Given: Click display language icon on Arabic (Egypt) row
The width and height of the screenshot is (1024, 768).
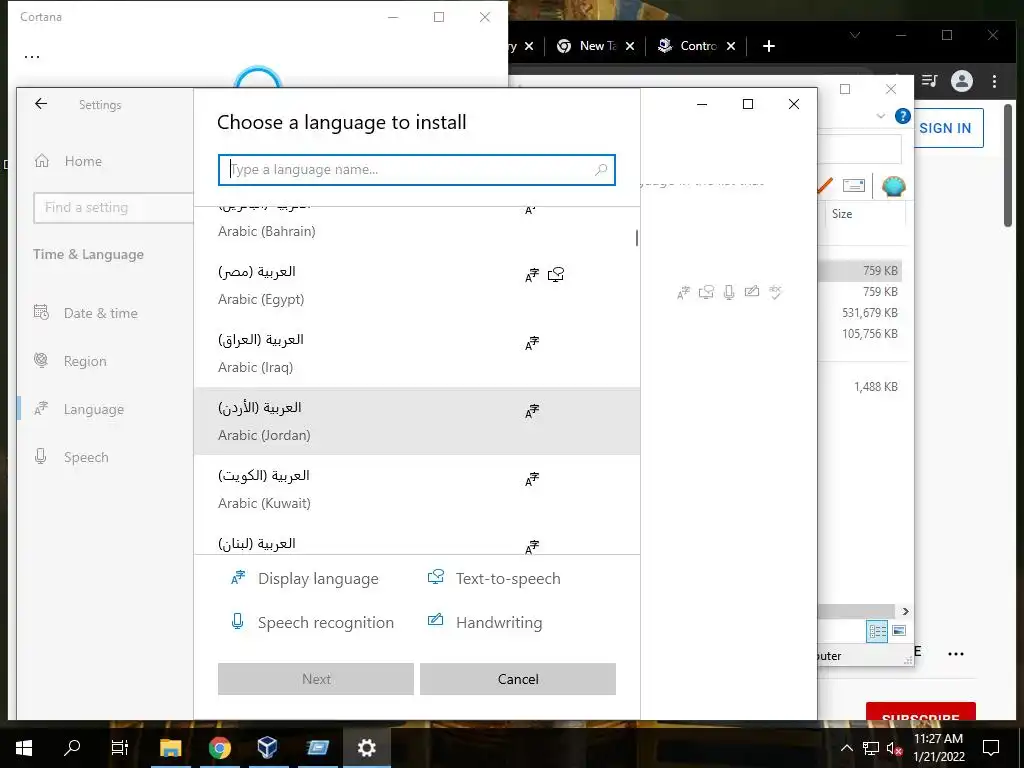Looking at the screenshot, I should tap(532, 275).
